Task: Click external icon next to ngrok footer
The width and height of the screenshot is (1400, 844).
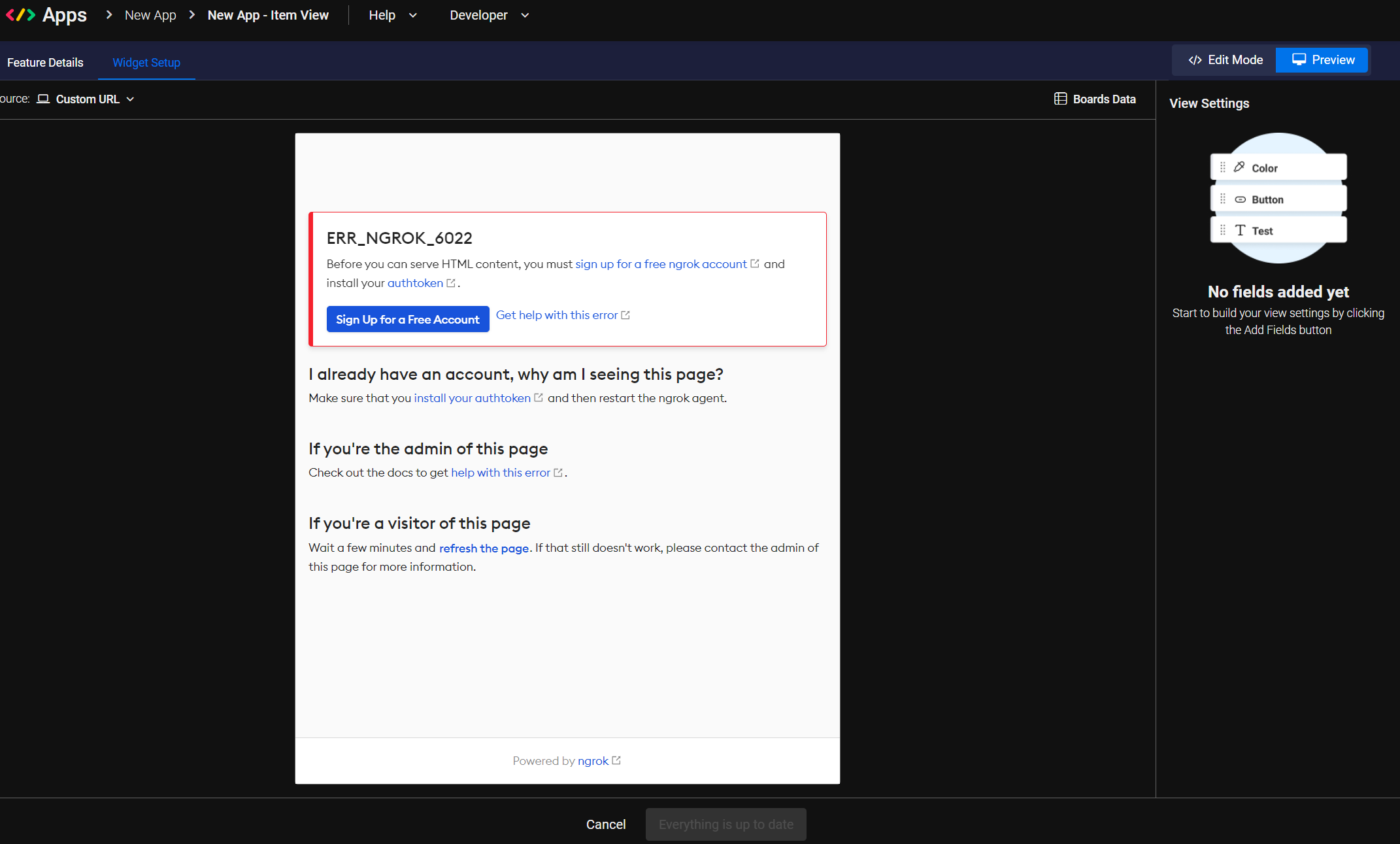Action: [x=616, y=760]
